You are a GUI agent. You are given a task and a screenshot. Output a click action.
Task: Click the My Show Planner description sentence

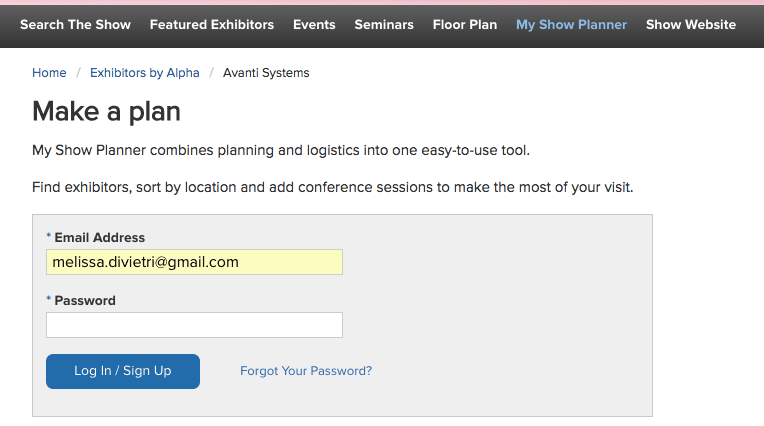280,151
